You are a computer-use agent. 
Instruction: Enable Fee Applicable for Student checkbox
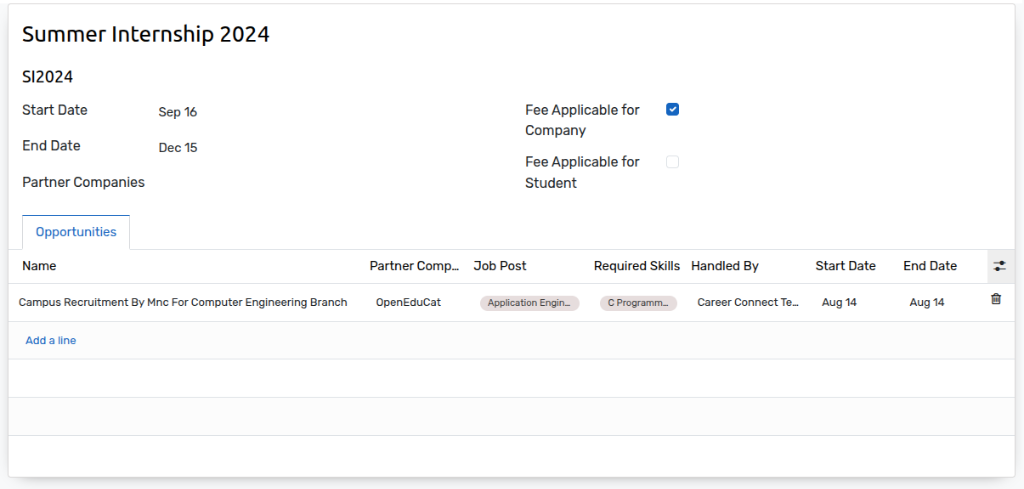(x=672, y=162)
